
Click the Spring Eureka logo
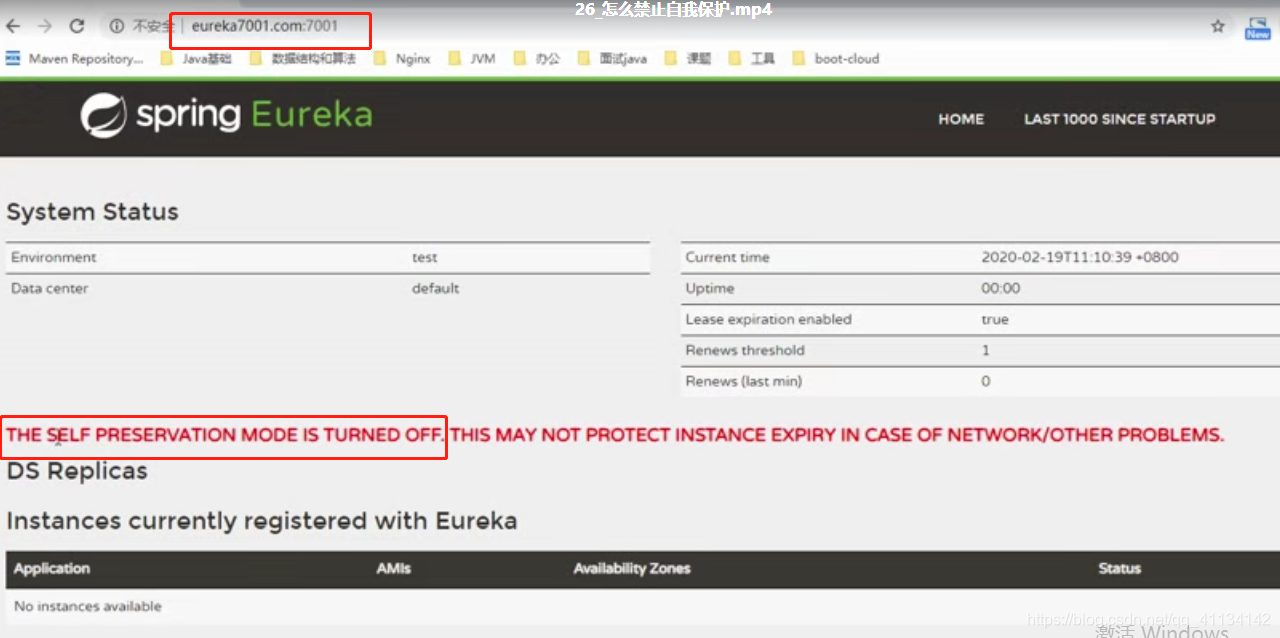pyautogui.click(x=226, y=115)
